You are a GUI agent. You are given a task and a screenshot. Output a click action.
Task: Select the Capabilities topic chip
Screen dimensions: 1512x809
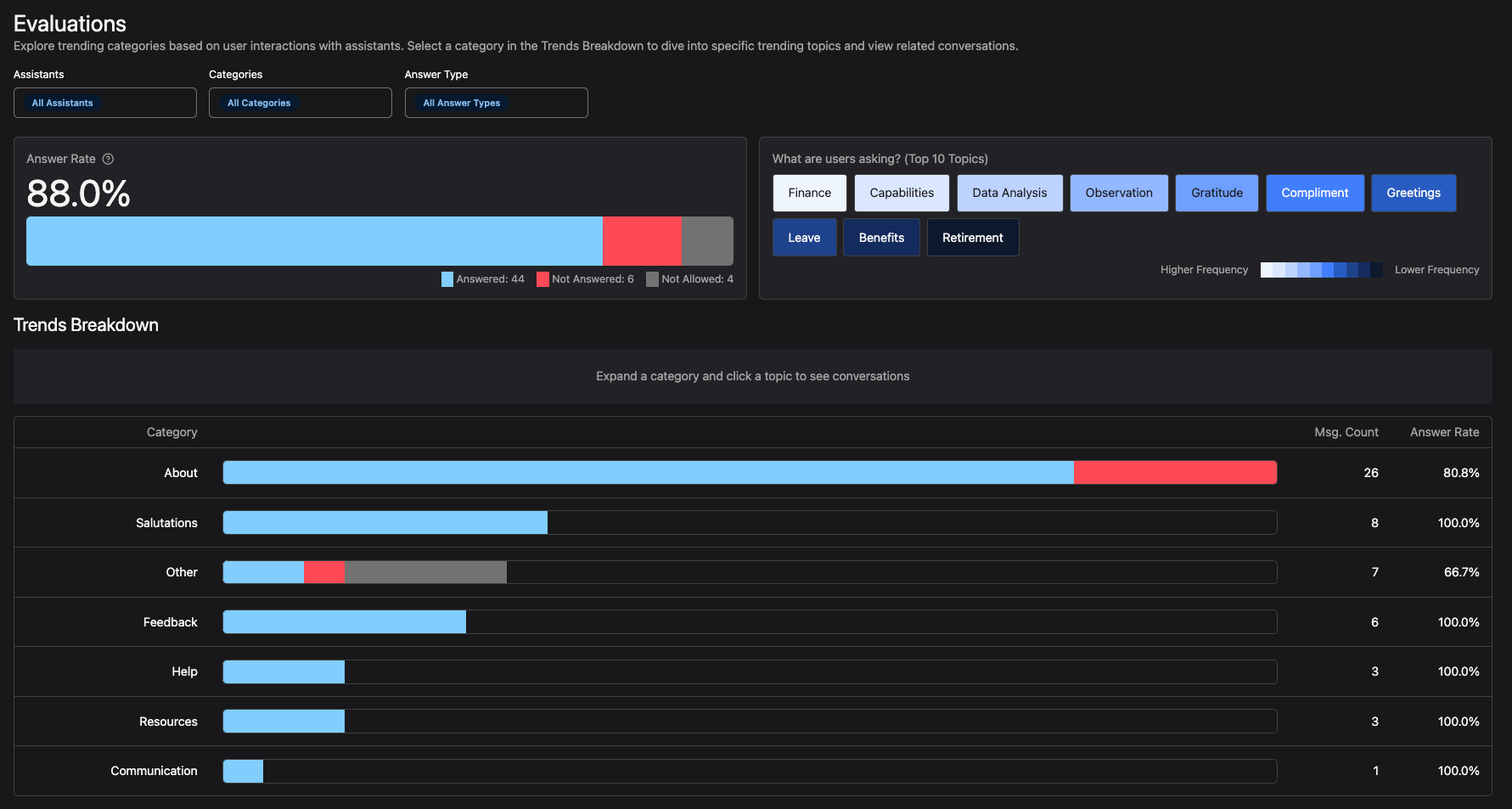point(901,193)
